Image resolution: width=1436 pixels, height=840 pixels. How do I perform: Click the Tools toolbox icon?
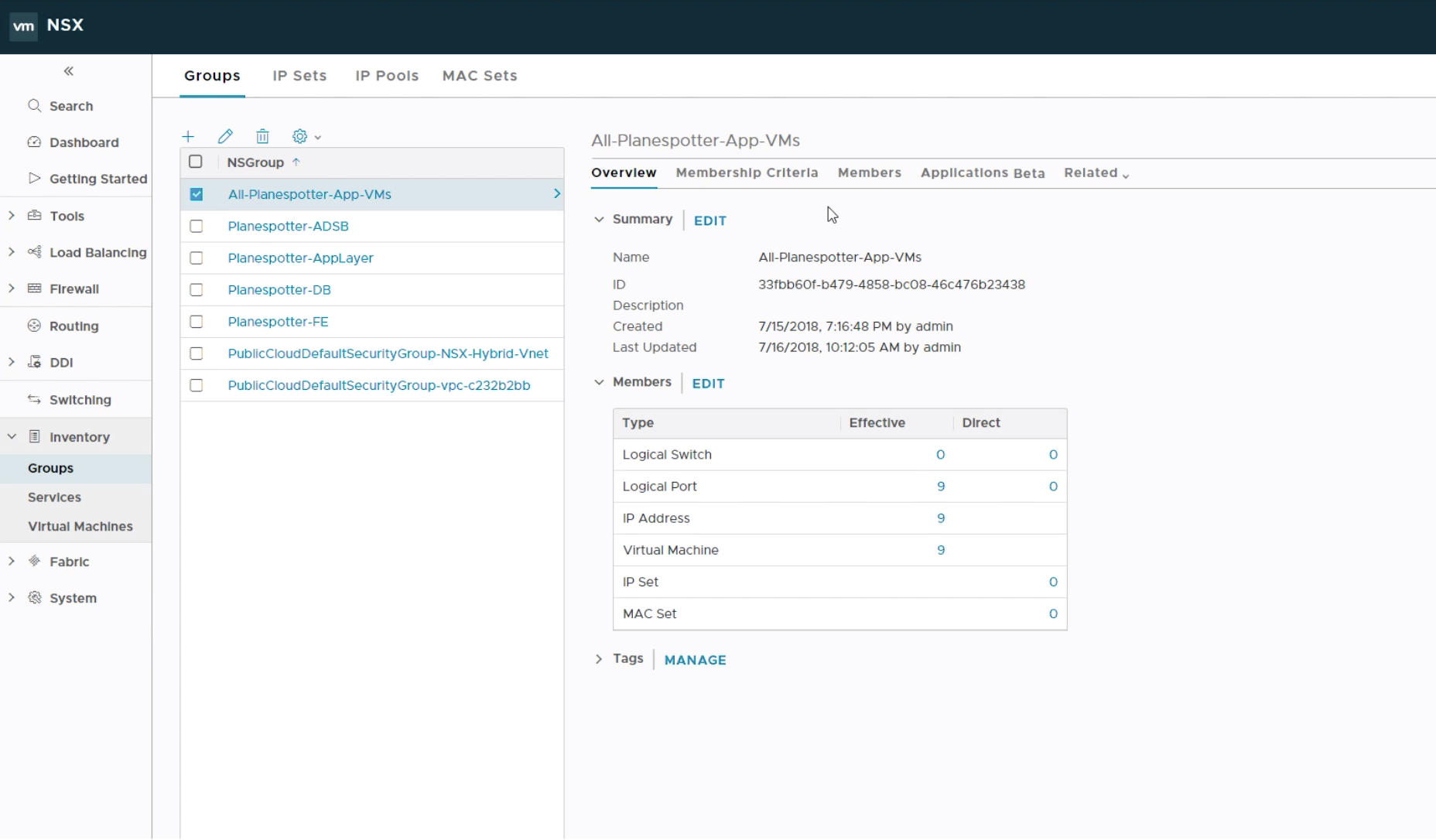[34, 215]
